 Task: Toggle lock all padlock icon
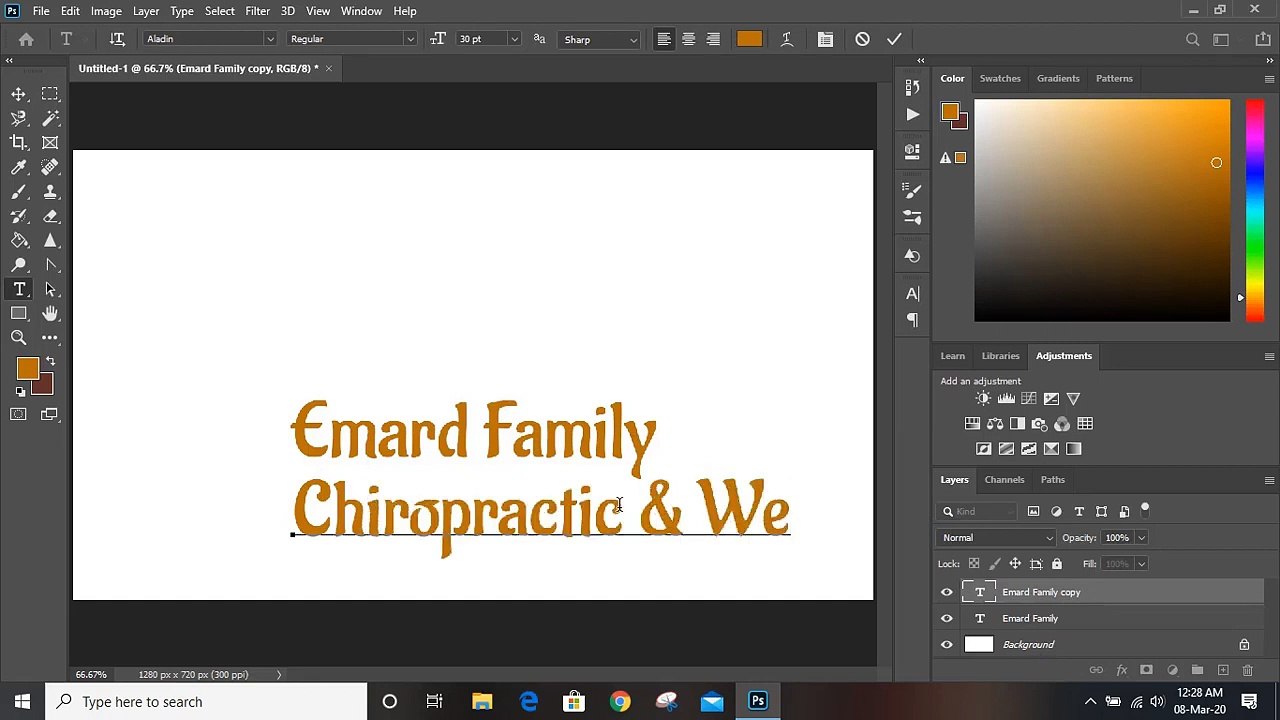coord(1057,564)
